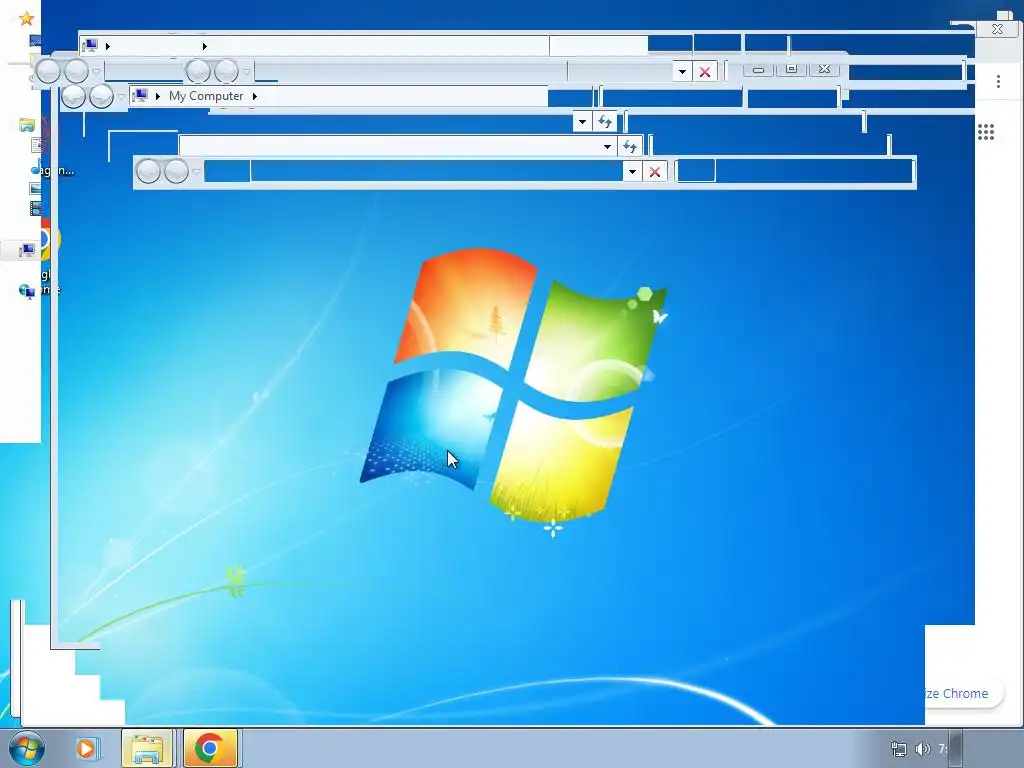Click Forward in the lowest explorer toolbar
The image size is (1024, 768).
click(176, 172)
